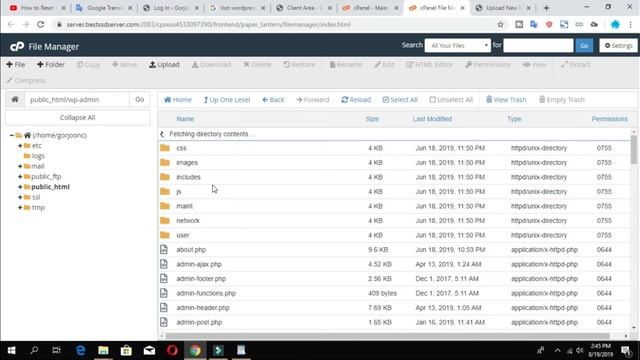Click the Permissions toolbar button
This screenshot has height=360, width=640.
point(488,64)
